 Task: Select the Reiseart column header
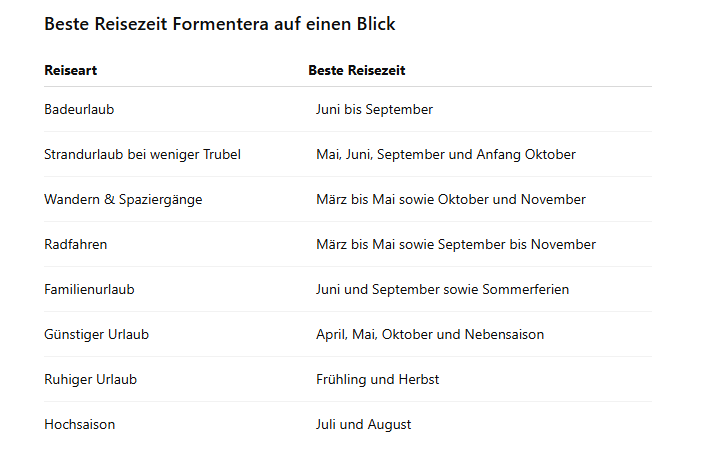pos(70,70)
